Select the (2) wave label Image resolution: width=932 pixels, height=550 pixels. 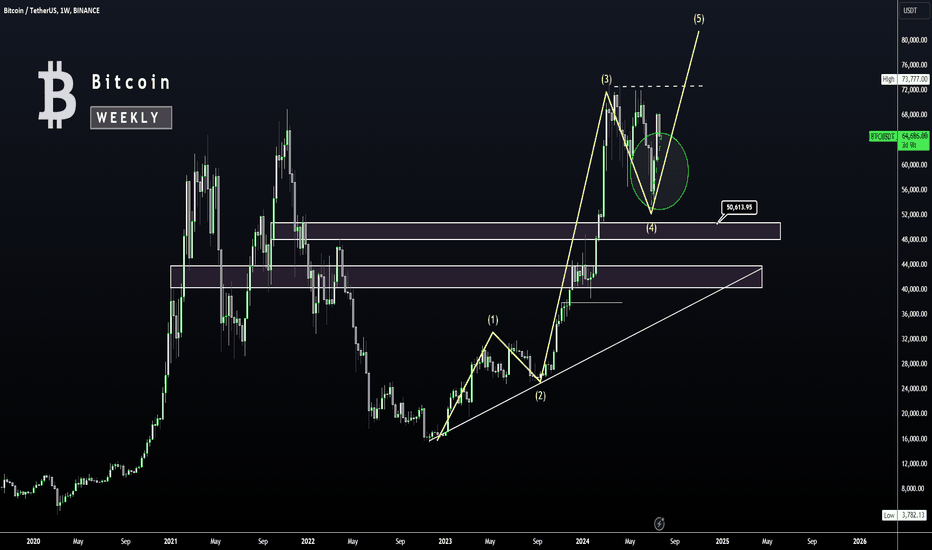point(540,395)
